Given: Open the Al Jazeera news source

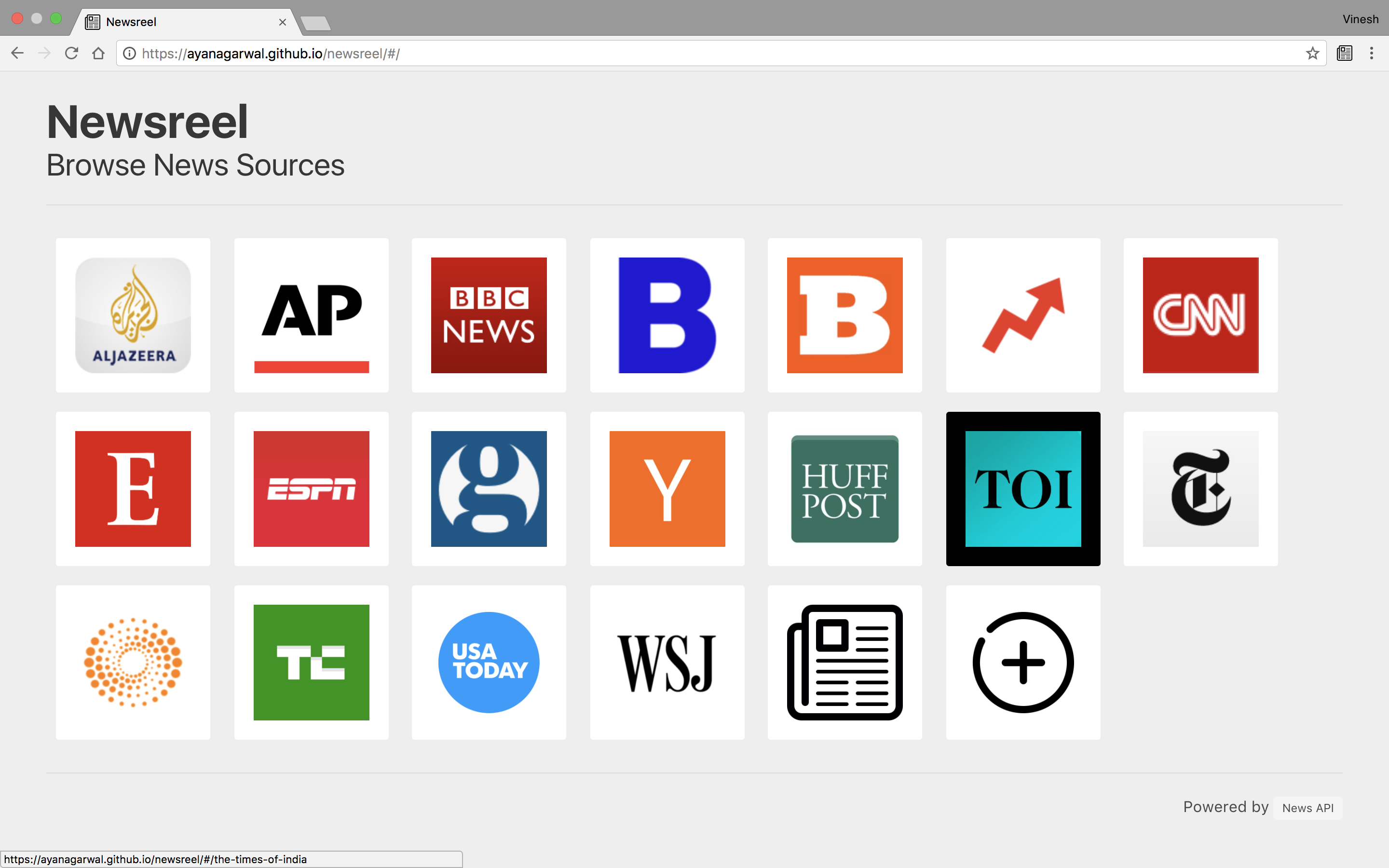Looking at the screenshot, I should pos(133,315).
